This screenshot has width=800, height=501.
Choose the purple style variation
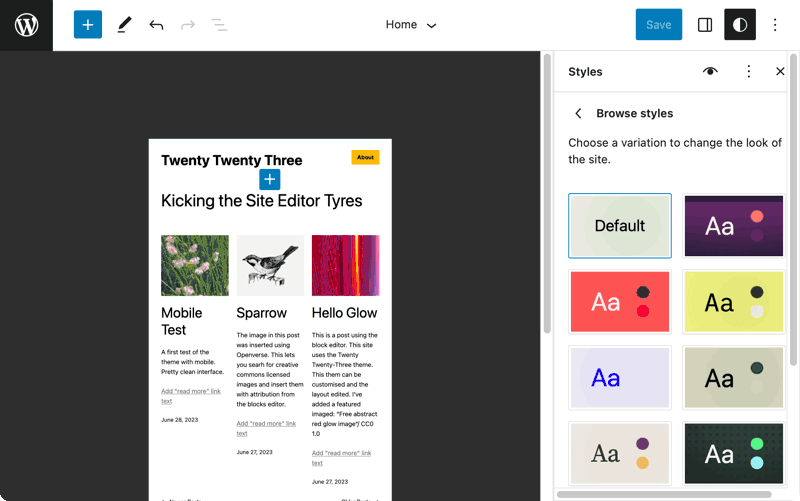click(x=734, y=226)
